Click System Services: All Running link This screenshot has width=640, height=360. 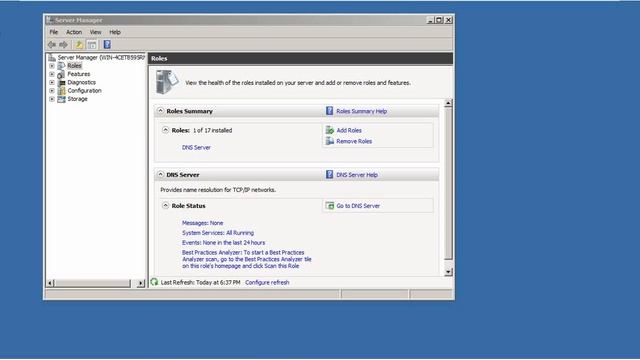(x=218, y=233)
